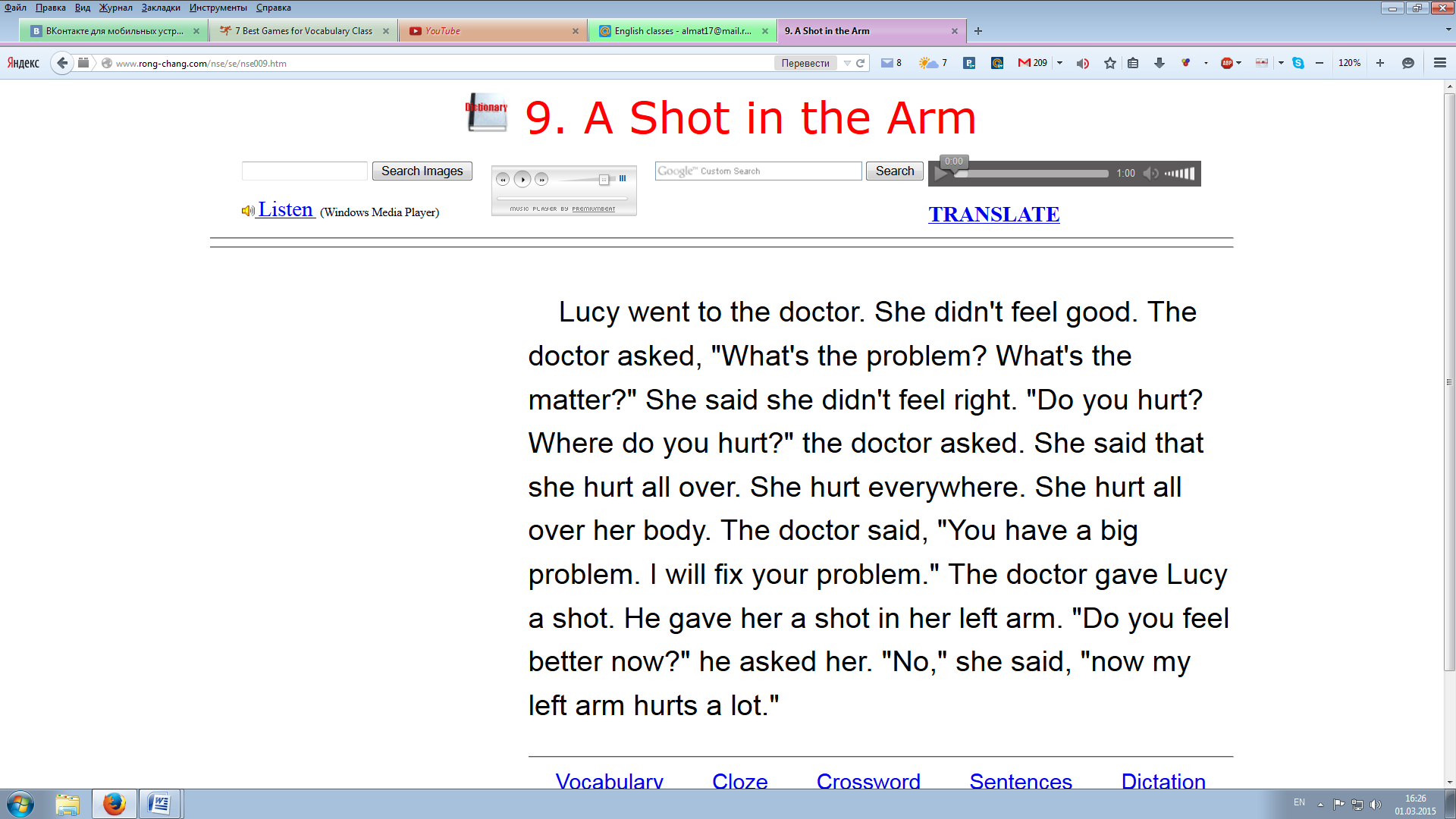The height and width of the screenshot is (819, 1456).
Task: Open the weather widget icon
Action: click(x=933, y=63)
